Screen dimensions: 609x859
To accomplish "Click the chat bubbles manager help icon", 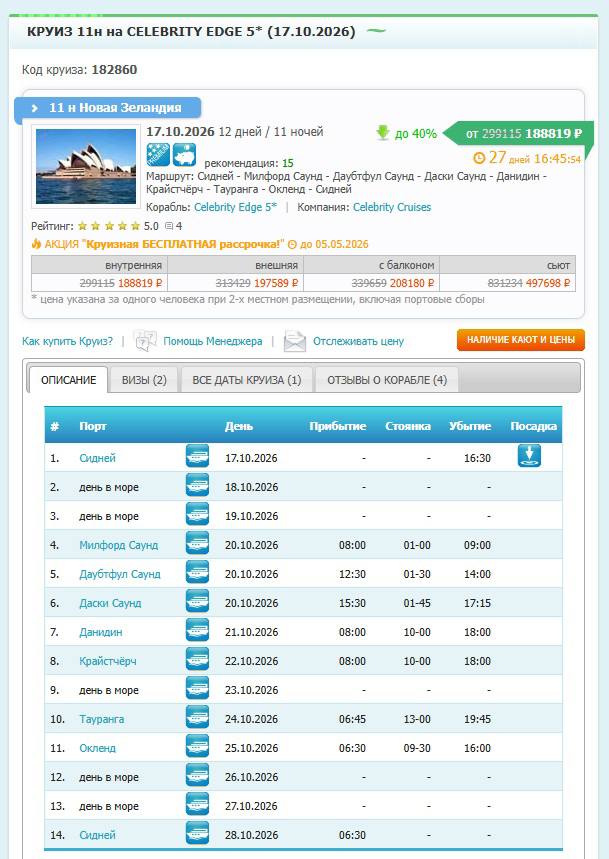I will [x=145, y=341].
